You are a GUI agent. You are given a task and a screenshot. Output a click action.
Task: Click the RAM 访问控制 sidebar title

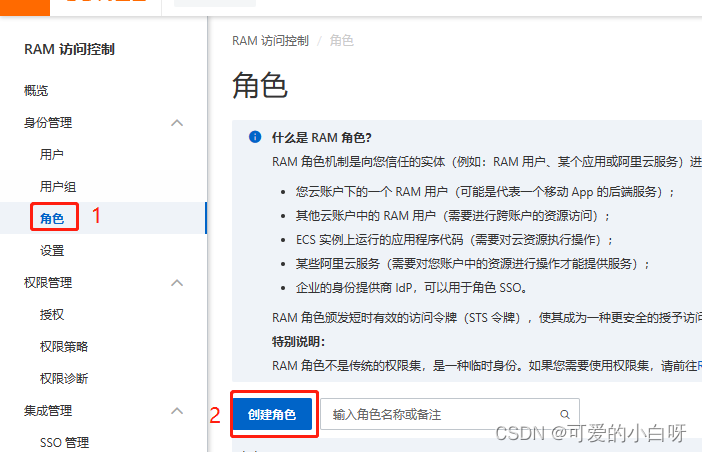(69, 49)
